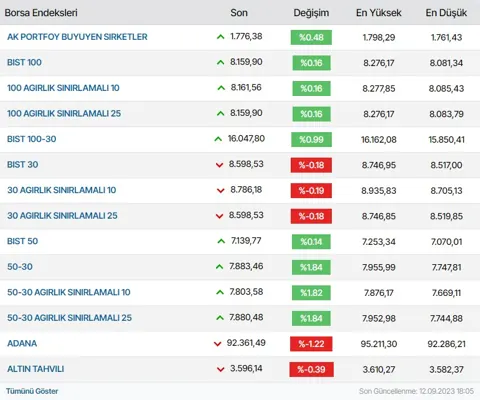Open 50-30 AGIRLIK SINIRLAMALI 25 link
This screenshot has height=400, width=480.
69,318
